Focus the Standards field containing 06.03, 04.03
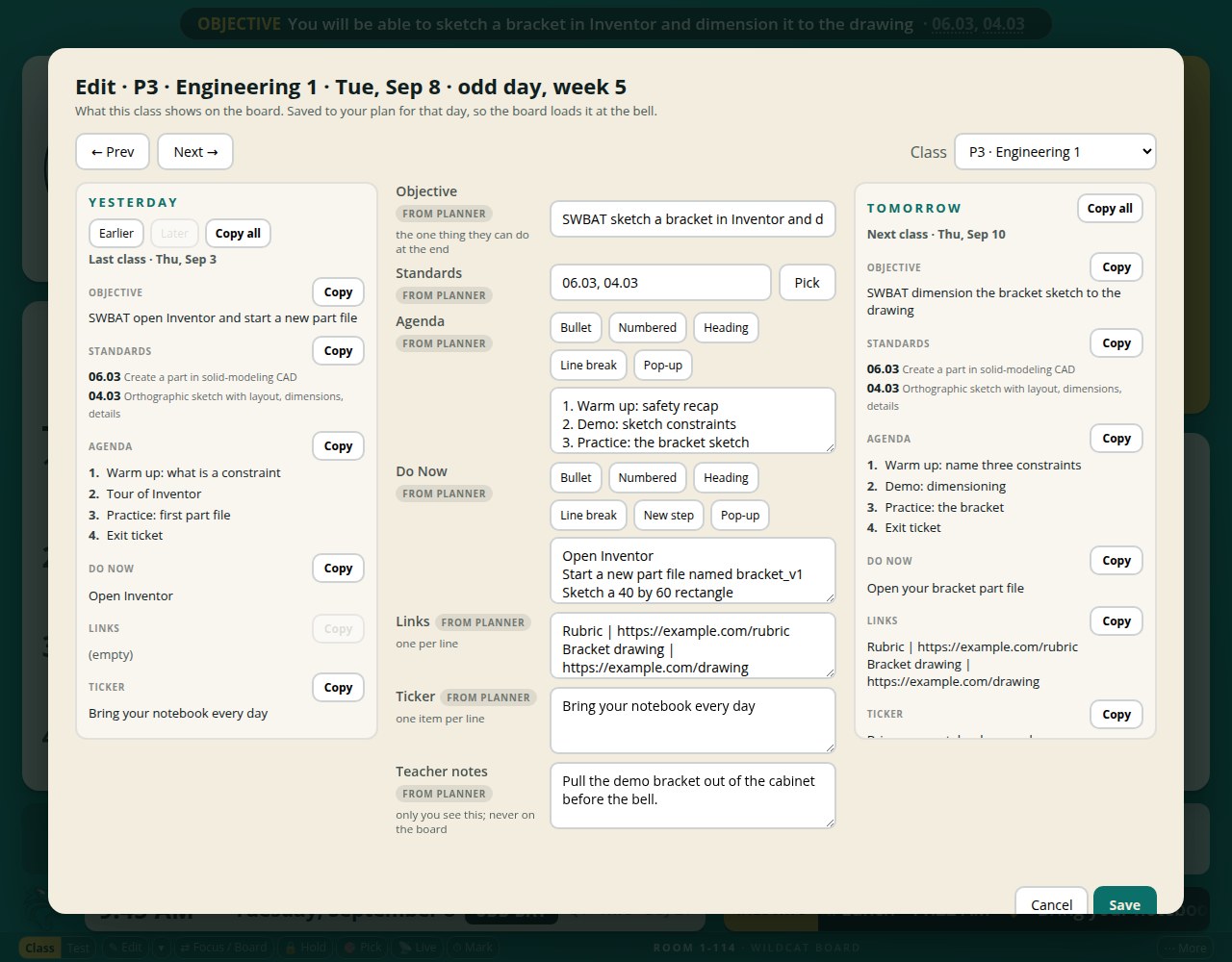The width and height of the screenshot is (1232, 962). (x=660, y=283)
